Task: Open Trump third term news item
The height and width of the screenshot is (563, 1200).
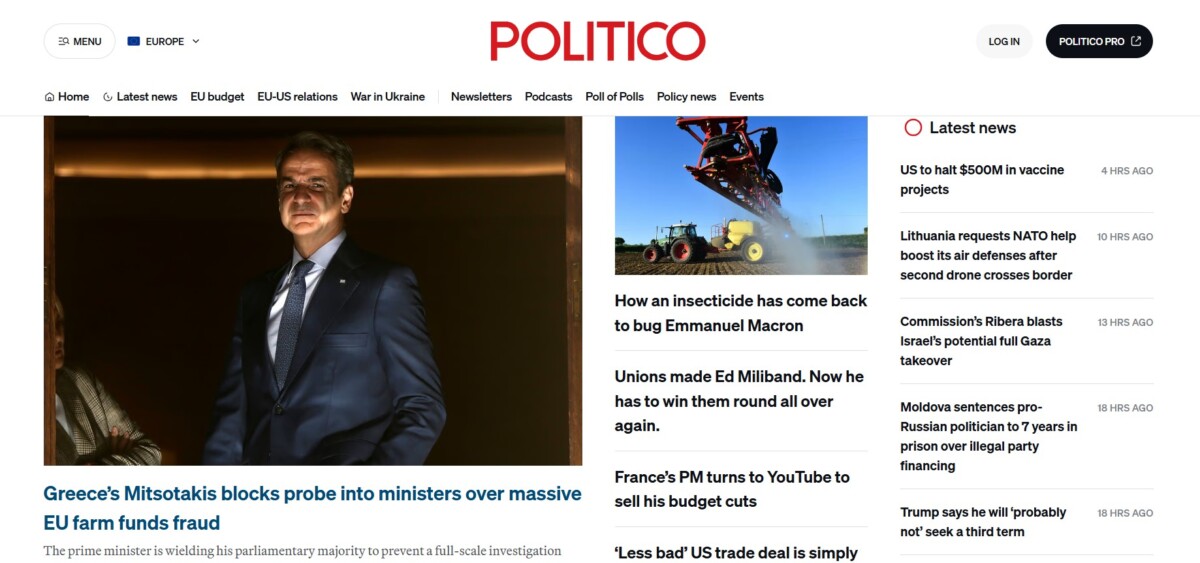Action: click(x=983, y=522)
